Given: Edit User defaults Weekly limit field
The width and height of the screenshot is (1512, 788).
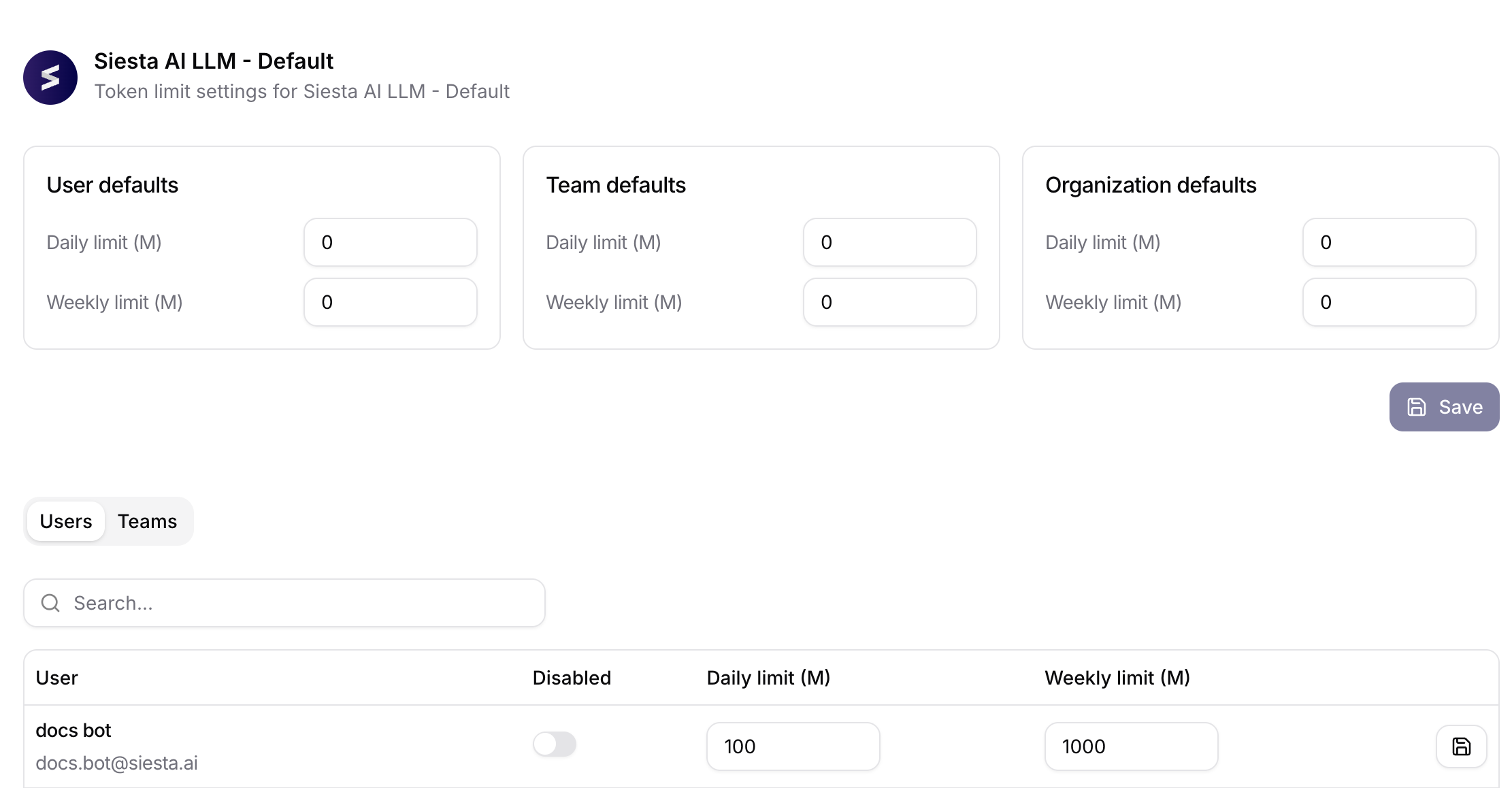Looking at the screenshot, I should (x=391, y=302).
